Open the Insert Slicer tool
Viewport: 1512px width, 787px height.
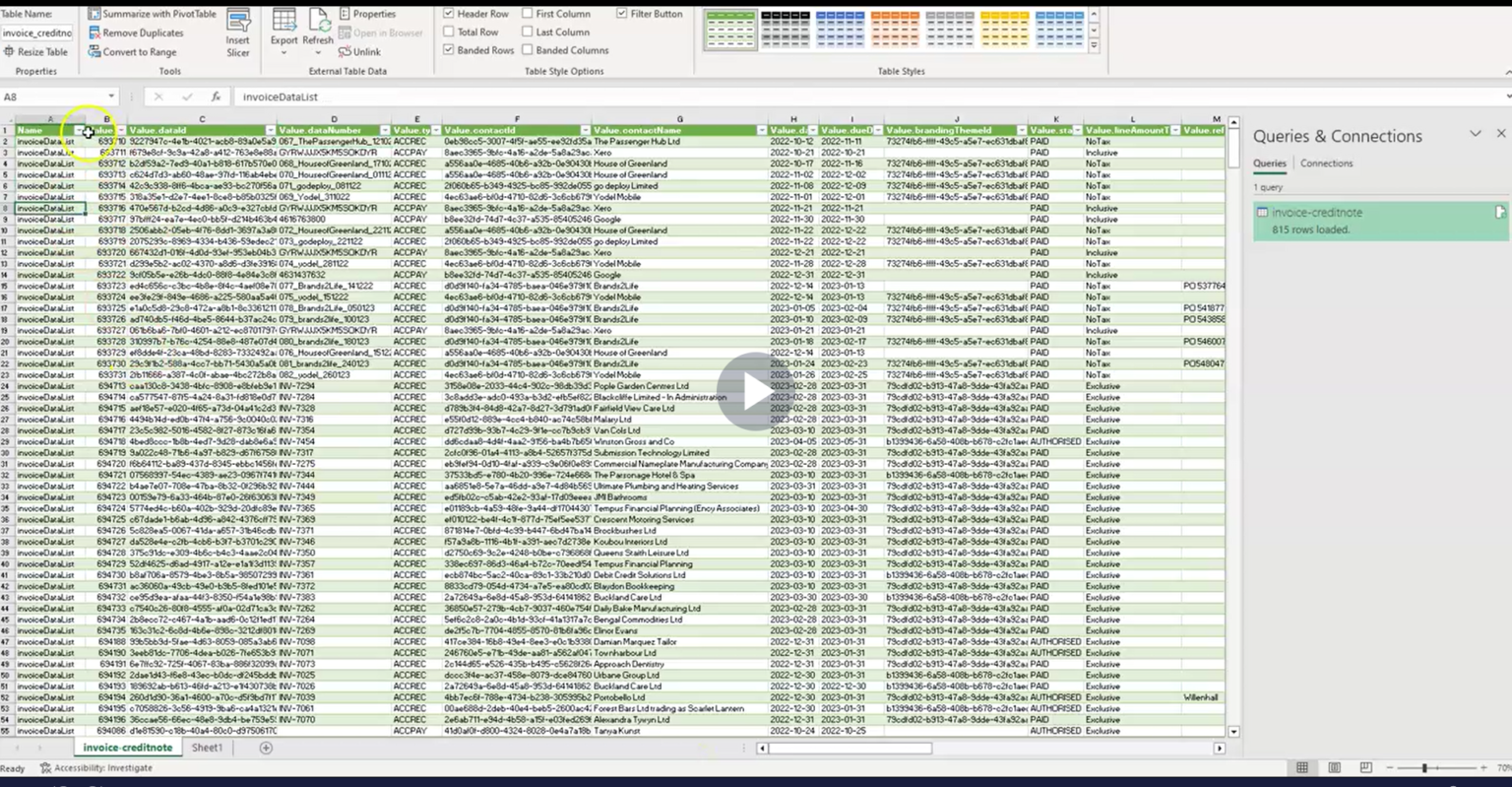pos(237,30)
